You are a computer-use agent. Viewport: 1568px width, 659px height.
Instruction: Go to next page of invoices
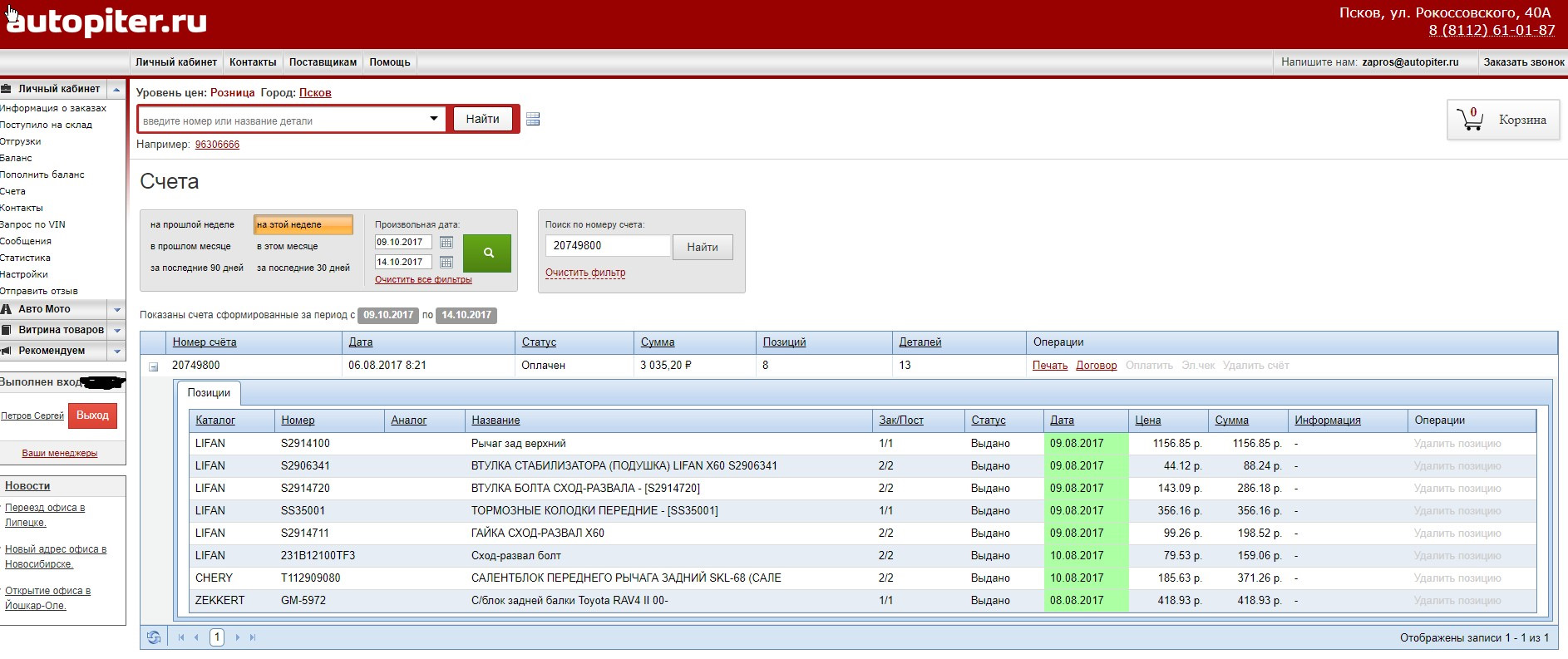238,637
